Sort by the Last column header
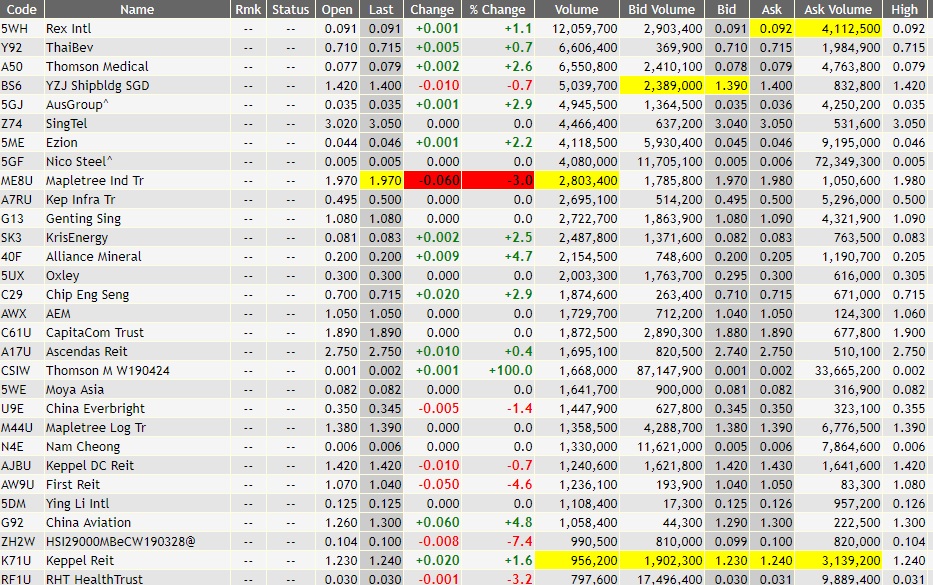The width and height of the screenshot is (933, 585). (x=381, y=9)
